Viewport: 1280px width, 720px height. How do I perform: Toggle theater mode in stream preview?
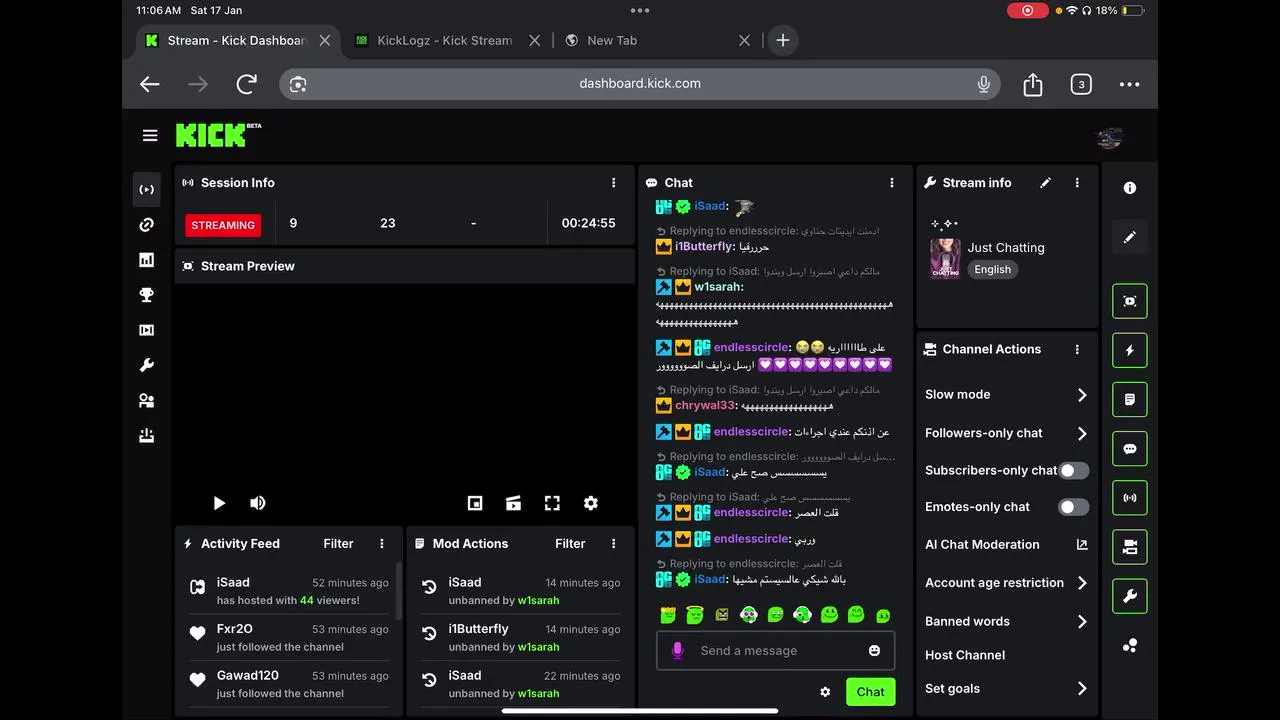point(513,503)
